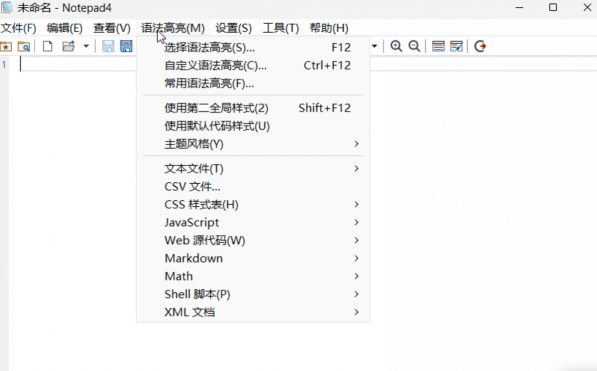
Task: Expand the Markdown submenu
Action: click(253, 258)
